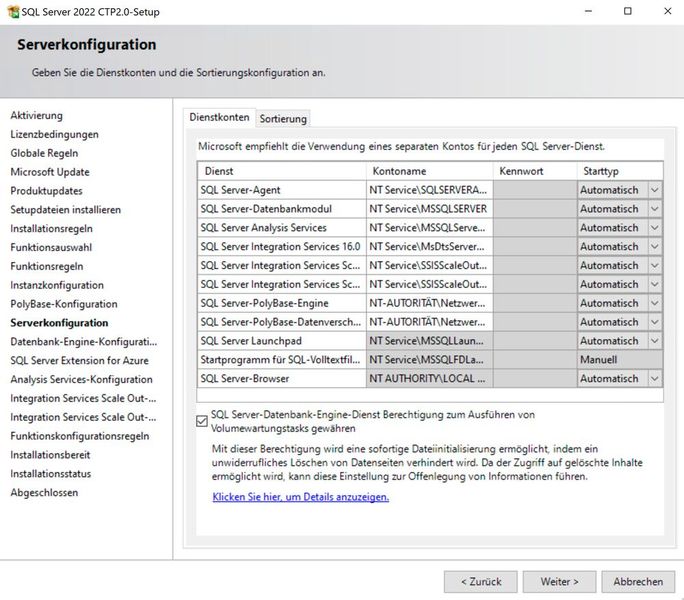Open Starttyp dropdown for SQL Server Launchpad
The image size is (684, 600).
[655, 341]
